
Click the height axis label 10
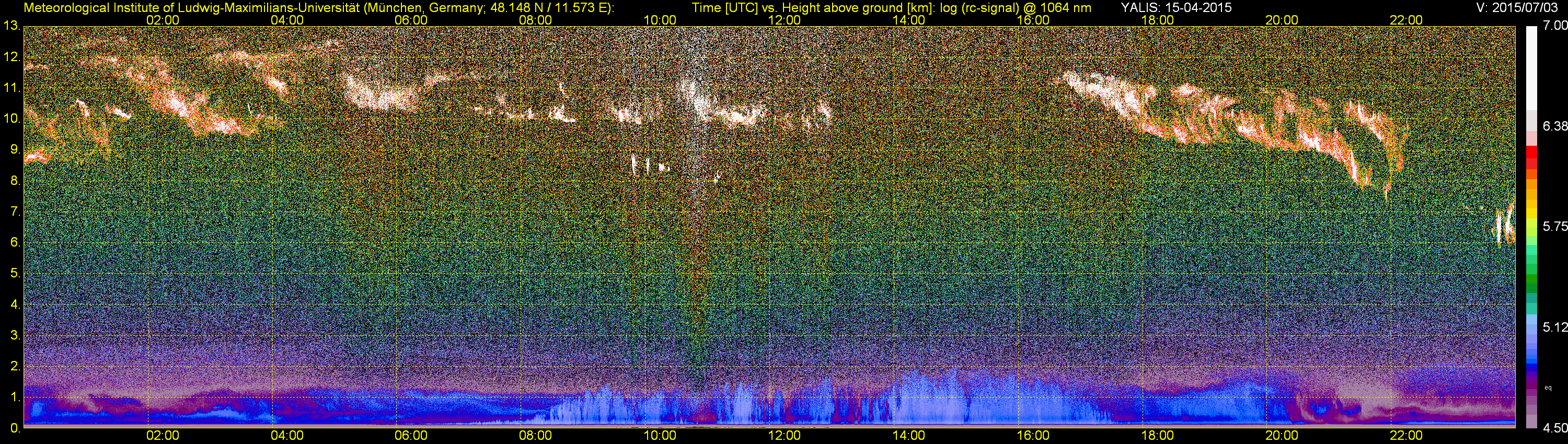11,119
